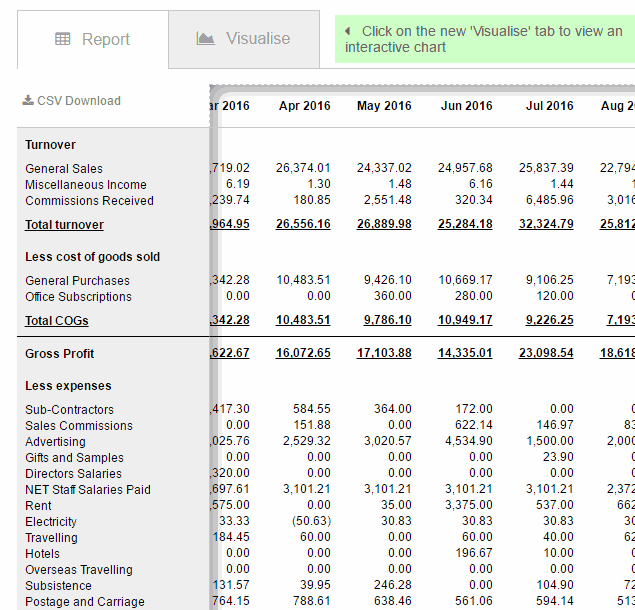Open July total turnover 32,324.79

click(x=546, y=224)
